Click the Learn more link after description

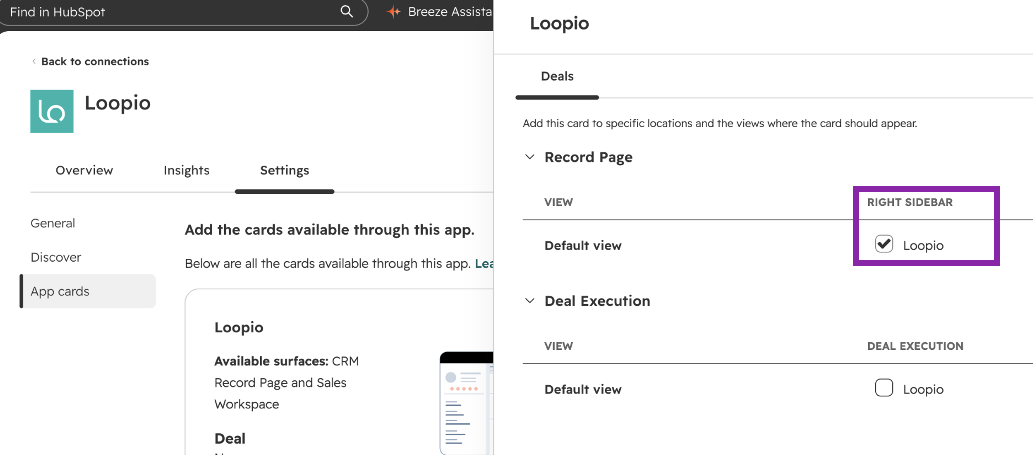pyautogui.click(x=484, y=263)
